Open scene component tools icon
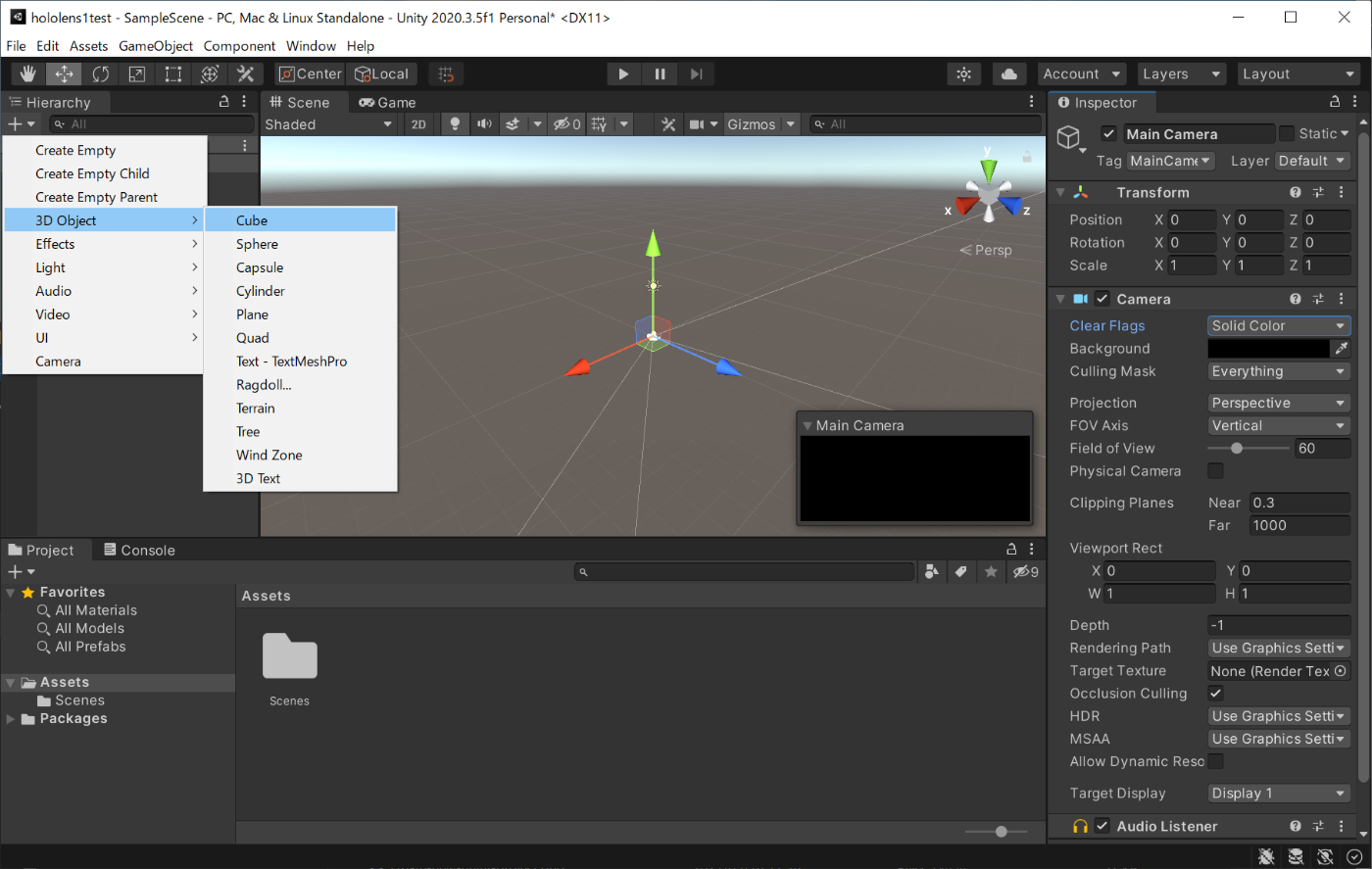The height and width of the screenshot is (869, 1372). point(668,124)
